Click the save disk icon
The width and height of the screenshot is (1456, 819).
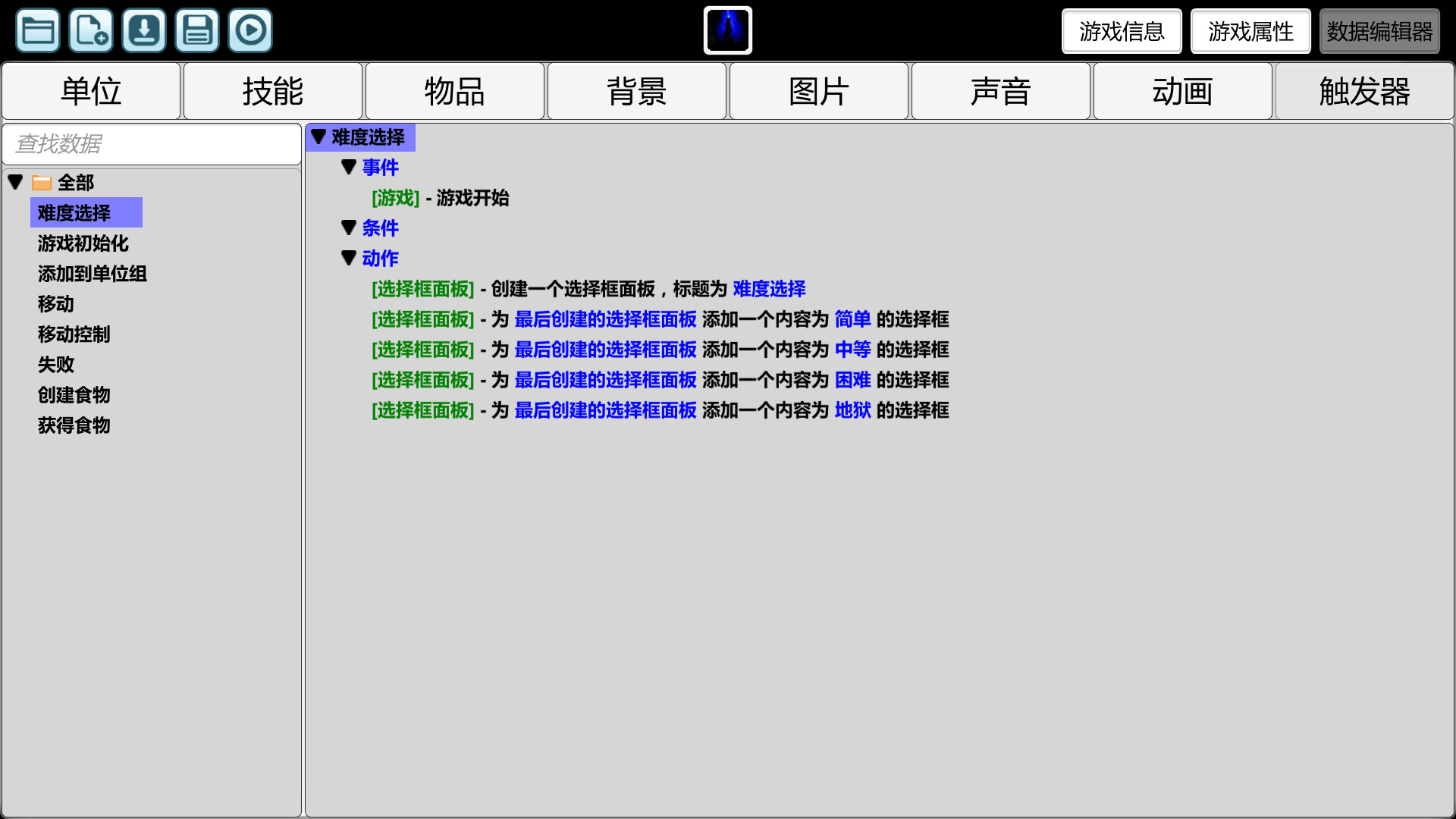pos(197,30)
